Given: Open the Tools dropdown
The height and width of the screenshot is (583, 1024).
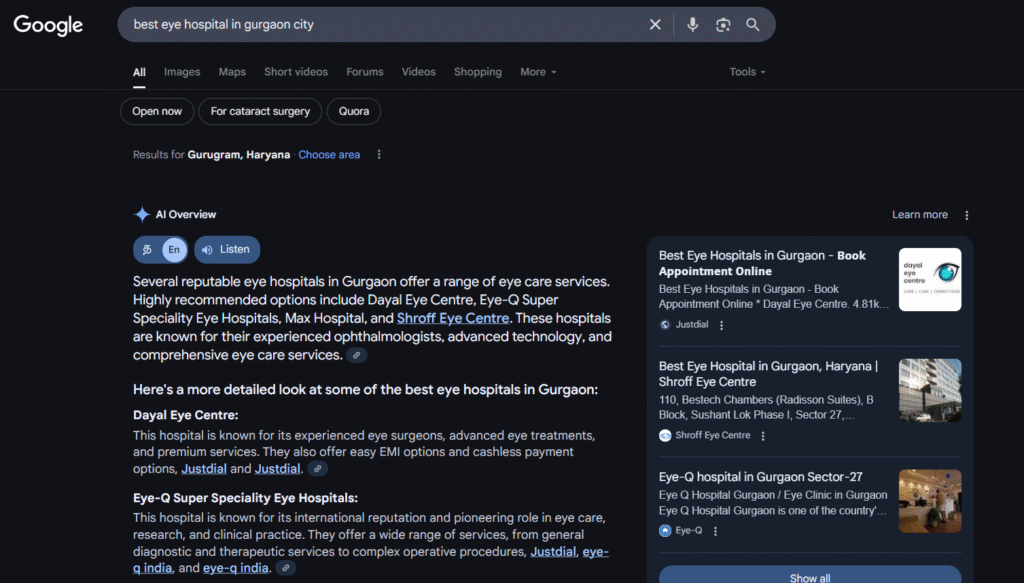Looking at the screenshot, I should tap(747, 72).
